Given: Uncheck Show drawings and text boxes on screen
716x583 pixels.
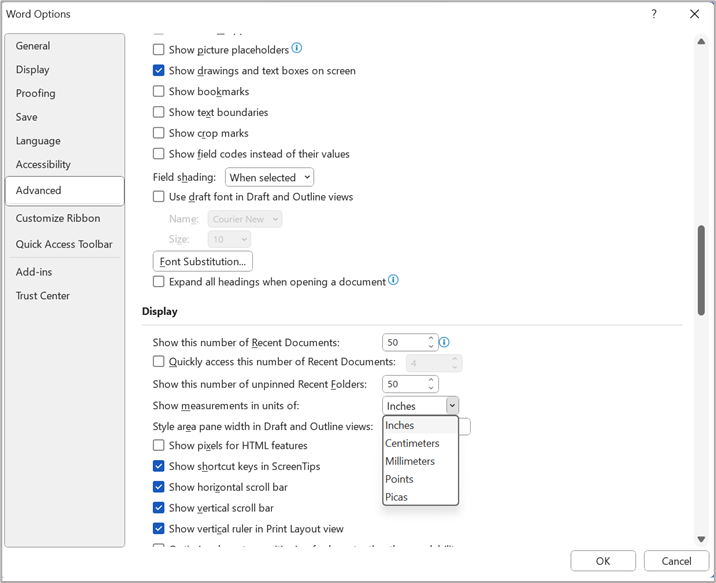Looking at the screenshot, I should tap(158, 70).
